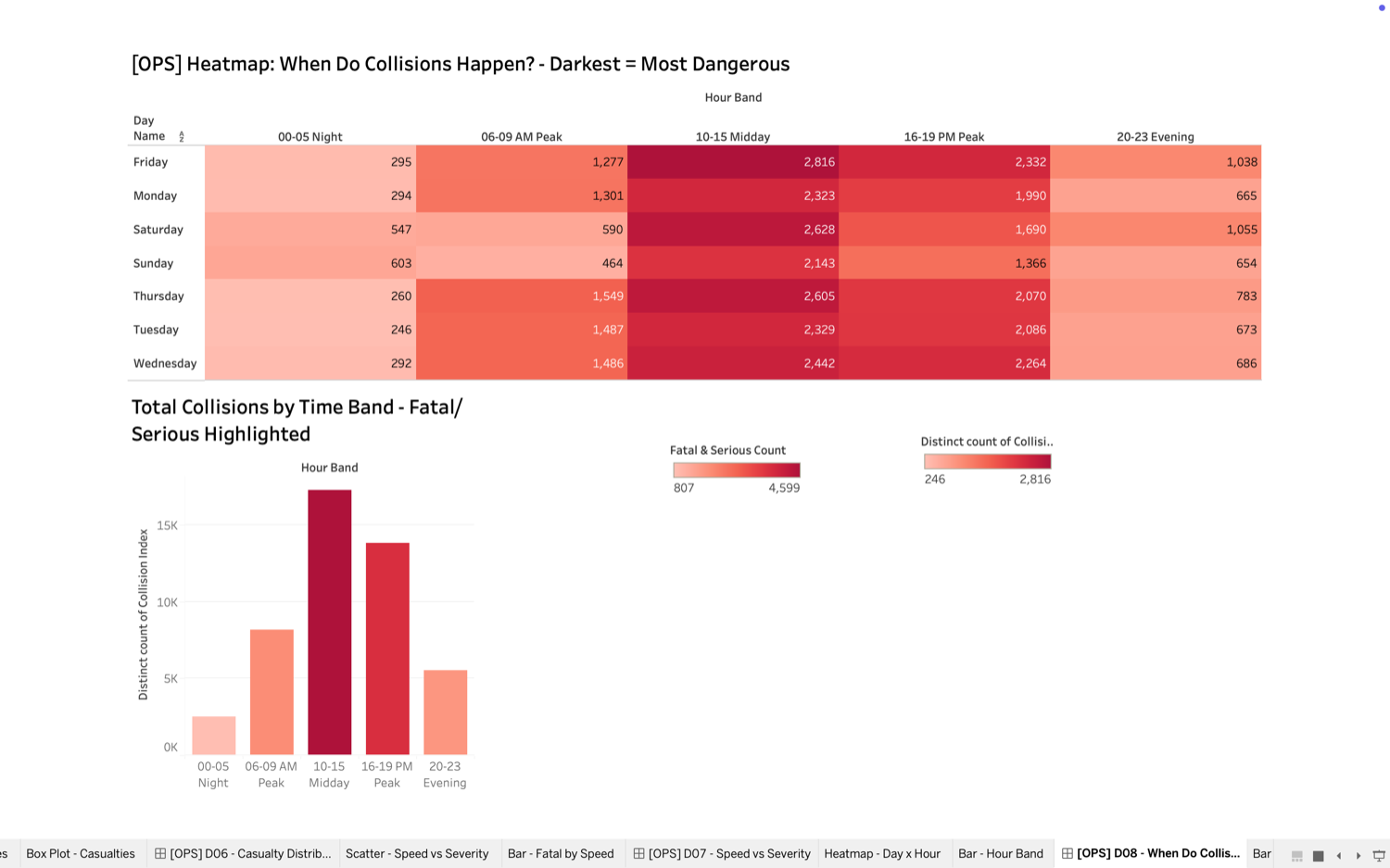The height and width of the screenshot is (868, 1390).
Task: Click the Sunday PM Peak cell 1,366
Action: point(944,263)
